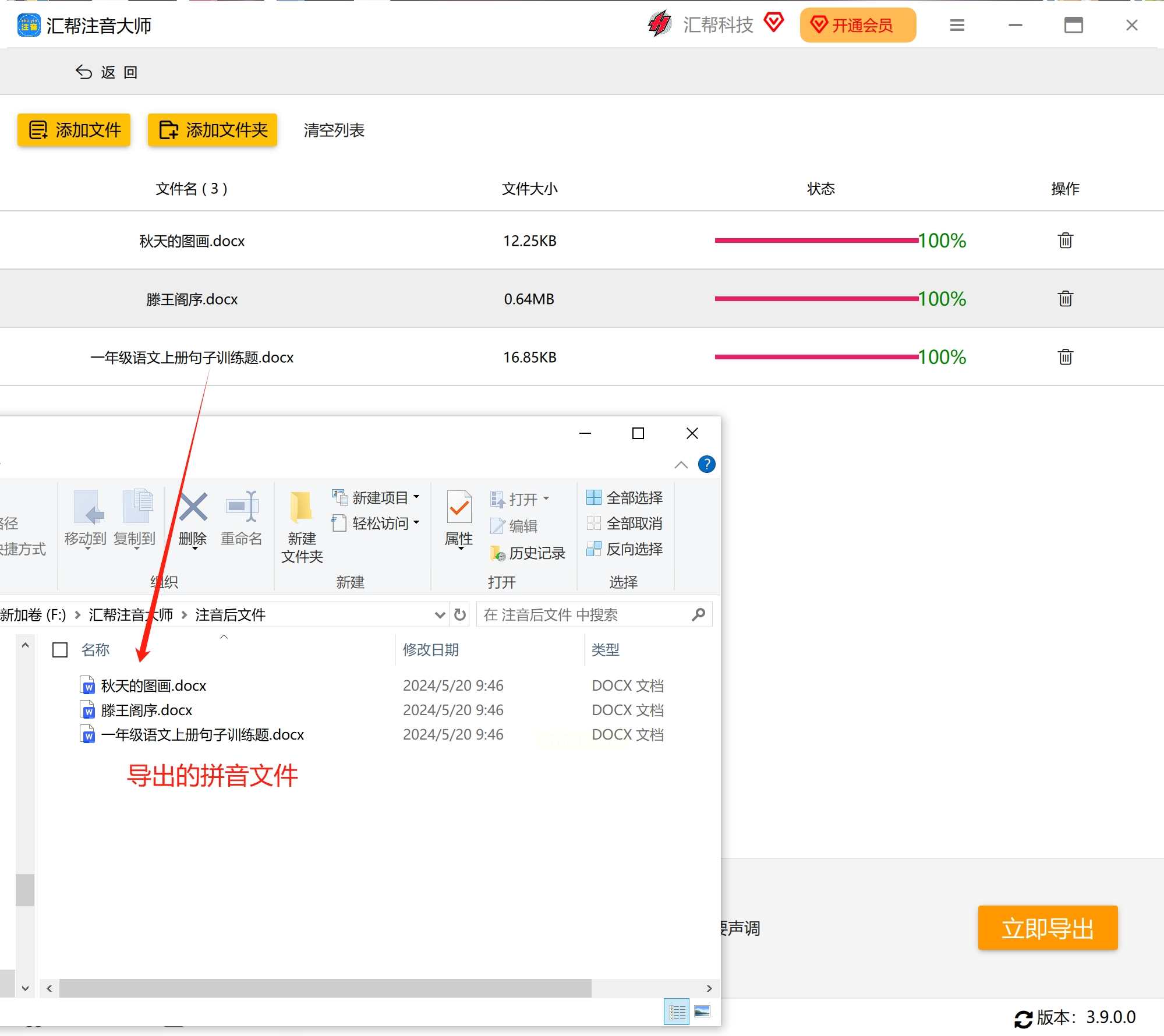Click the 返回 back item
The height and width of the screenshot is (1036, 1164).
tap(107, 72)
